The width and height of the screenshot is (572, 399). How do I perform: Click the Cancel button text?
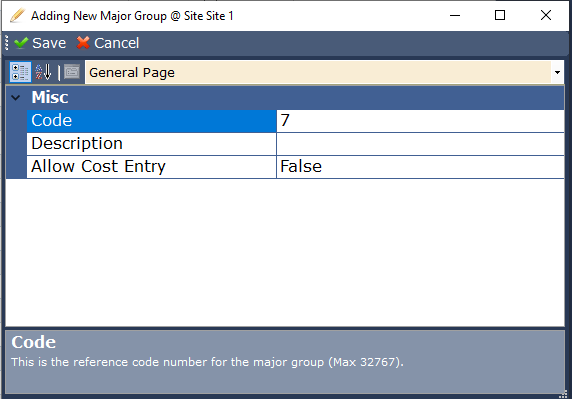pyautogui.click(x=116, y=43)
